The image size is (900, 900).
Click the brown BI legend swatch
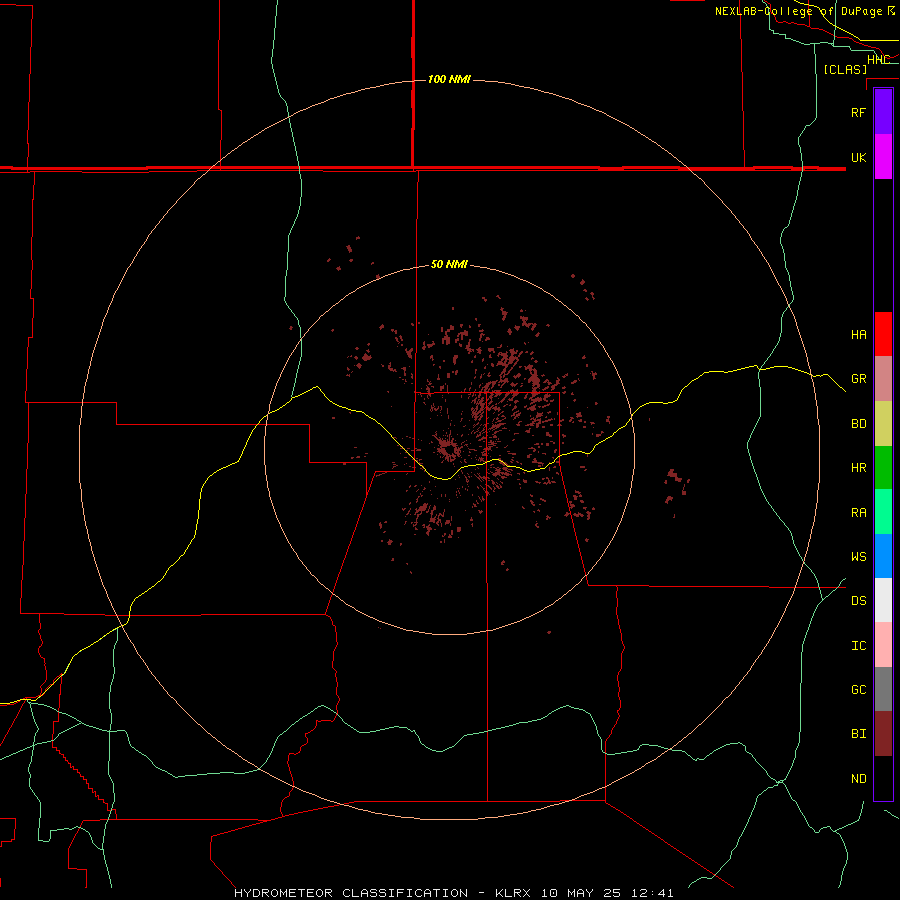883,734
